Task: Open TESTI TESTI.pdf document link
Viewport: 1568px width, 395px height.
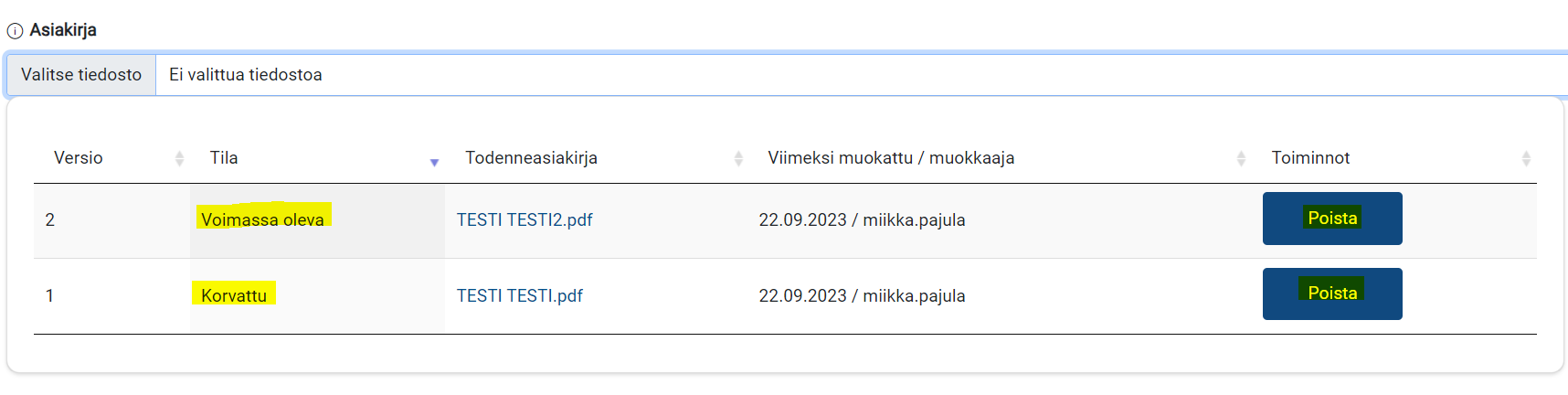Action: pos(520,296)
